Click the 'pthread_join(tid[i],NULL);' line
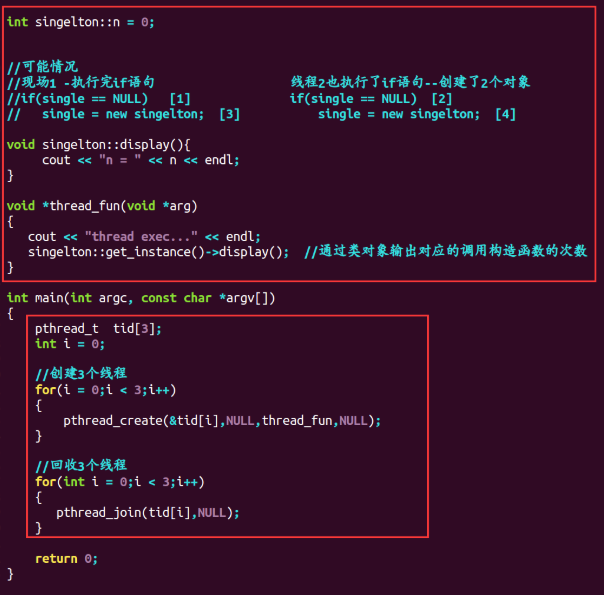The height and width of the screenshot is (595, 604). (x=148, y=513)
